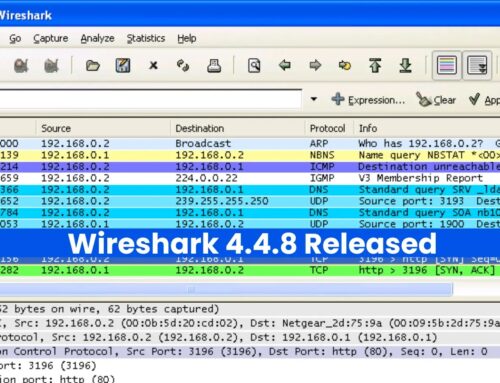Go forward with the right arrow icon

point(315,65)
